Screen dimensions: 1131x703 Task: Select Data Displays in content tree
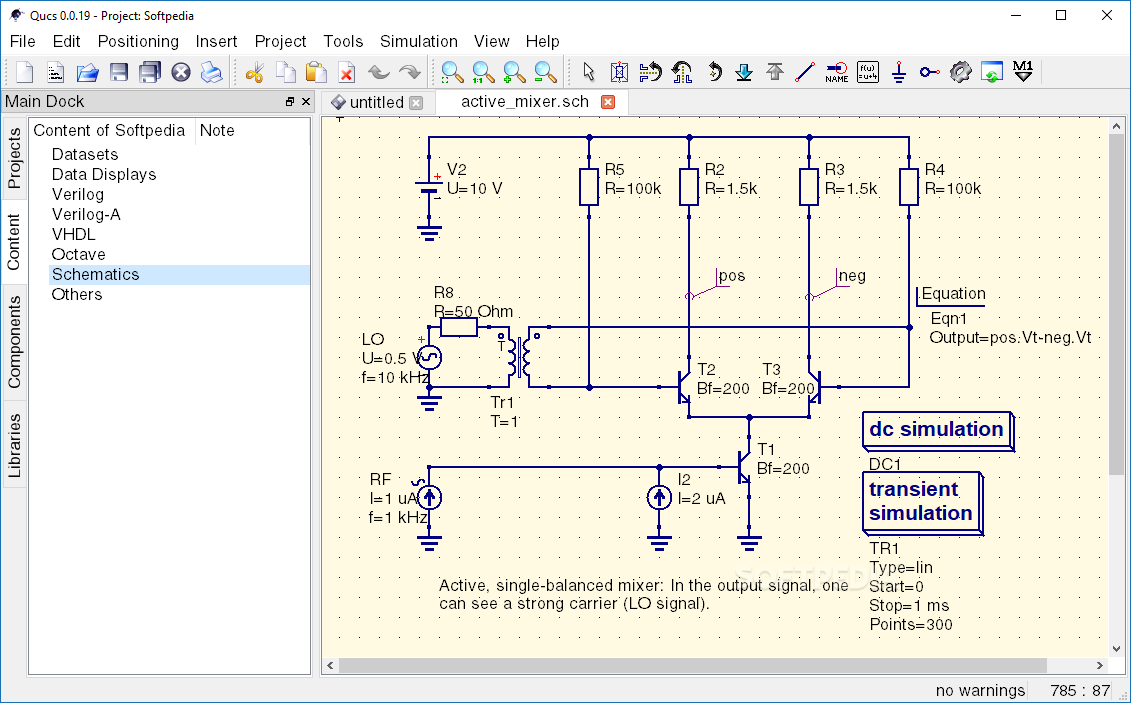[x=104, y=174]
